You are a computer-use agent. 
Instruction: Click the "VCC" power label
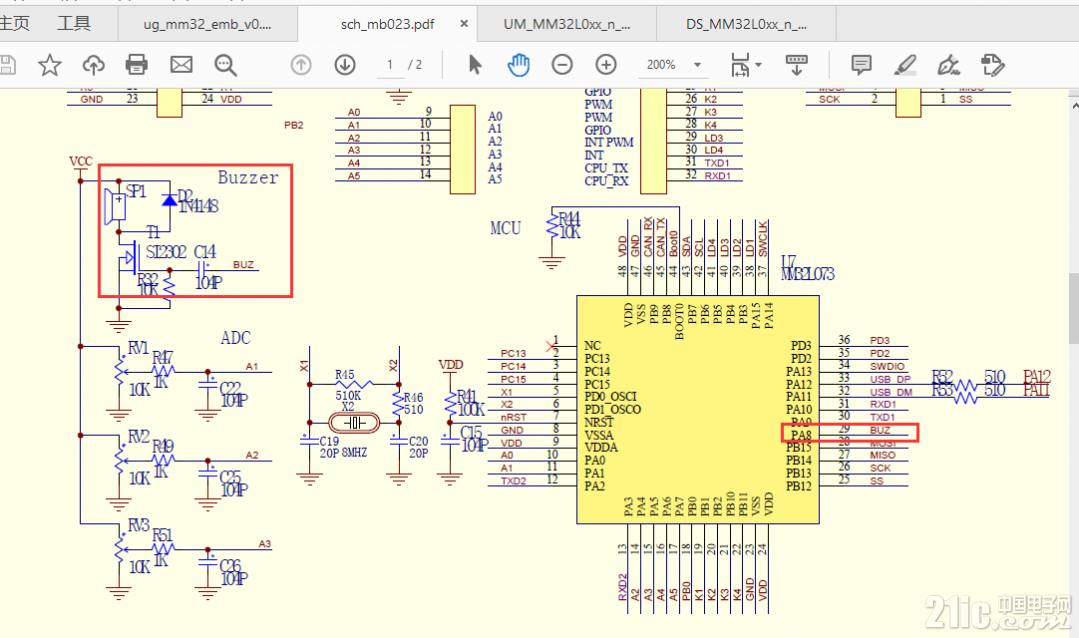click(x=81, y=161)
